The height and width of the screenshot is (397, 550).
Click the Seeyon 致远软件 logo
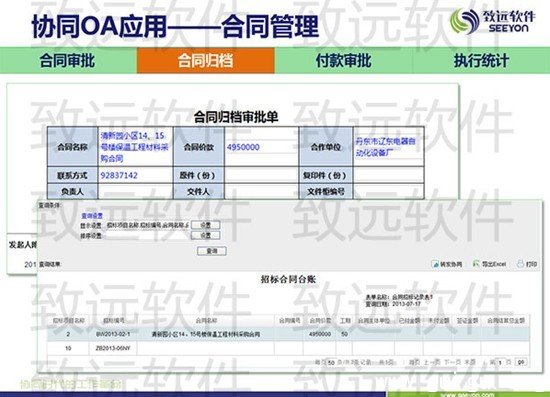(x=492, y=21)
